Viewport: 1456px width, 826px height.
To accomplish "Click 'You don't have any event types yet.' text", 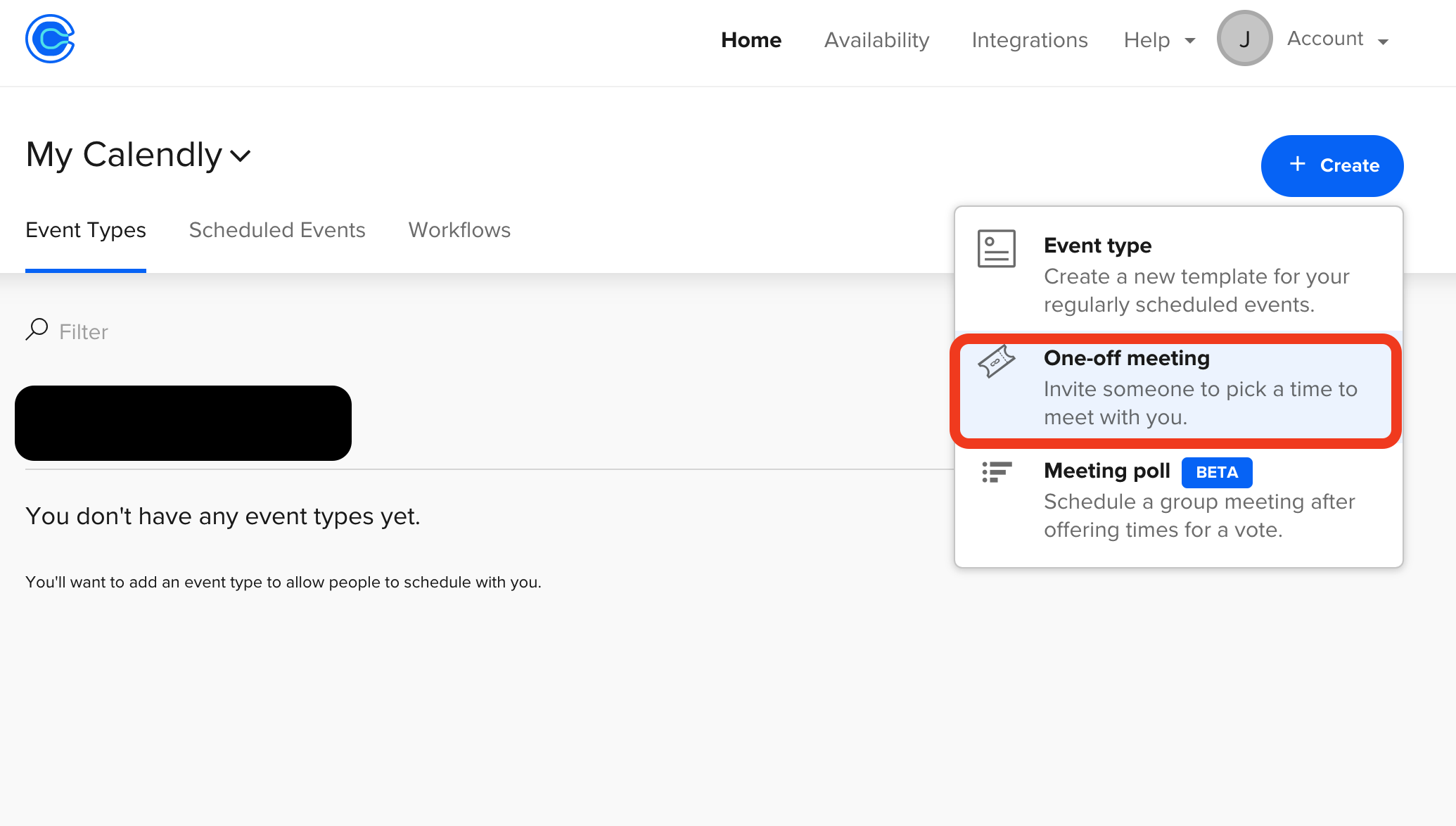I will click(x=223, y=516).
